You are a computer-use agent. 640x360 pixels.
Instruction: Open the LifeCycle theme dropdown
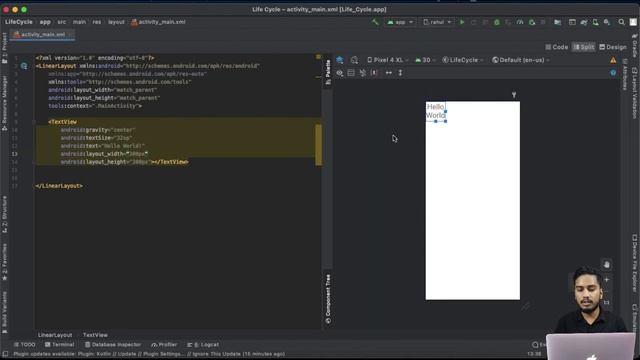[x=463, y=60]
